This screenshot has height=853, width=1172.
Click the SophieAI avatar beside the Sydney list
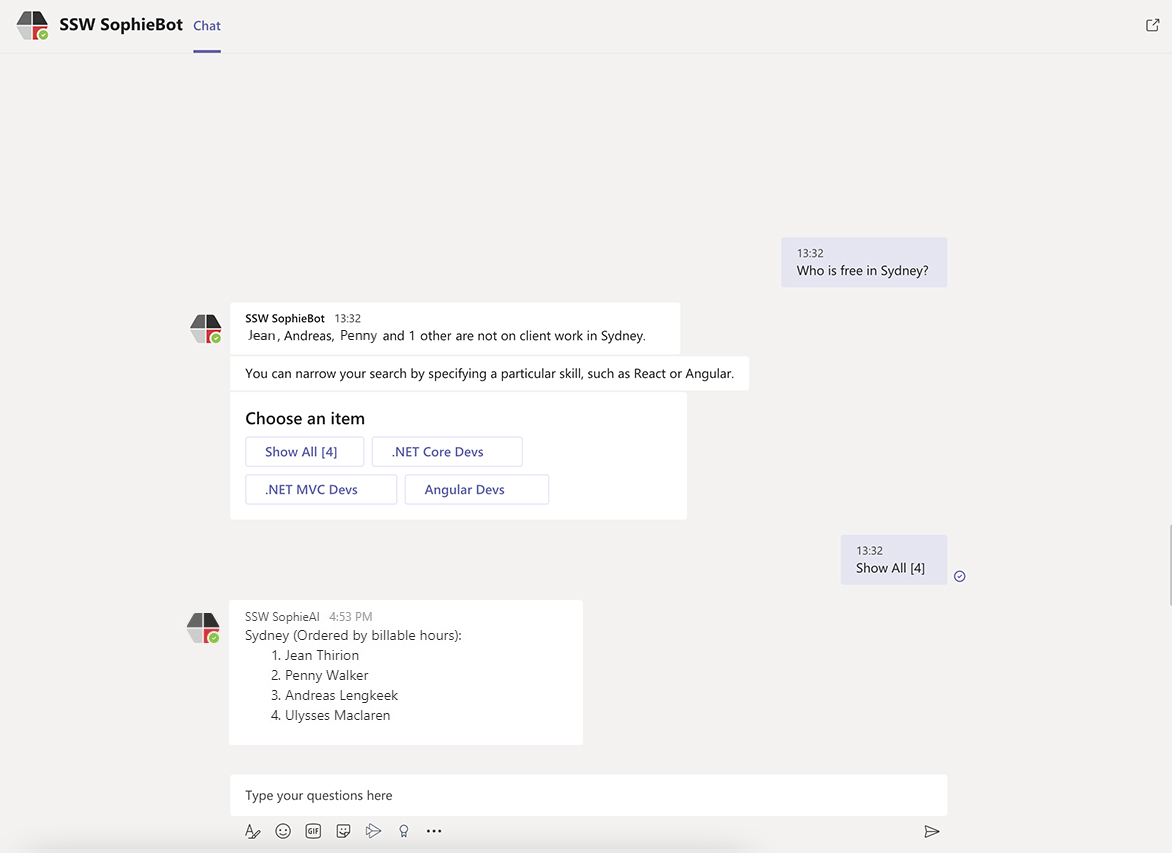coord(204,629)
